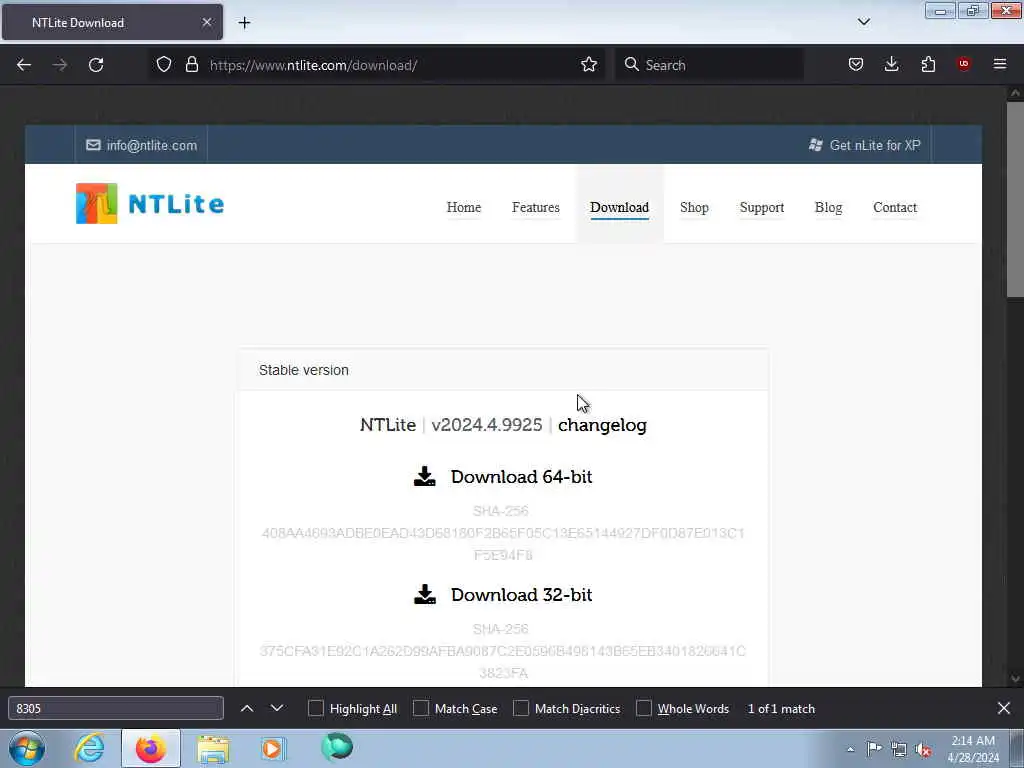
Task: Click the Download 64-bit link
Action: [x=521, y=477]
